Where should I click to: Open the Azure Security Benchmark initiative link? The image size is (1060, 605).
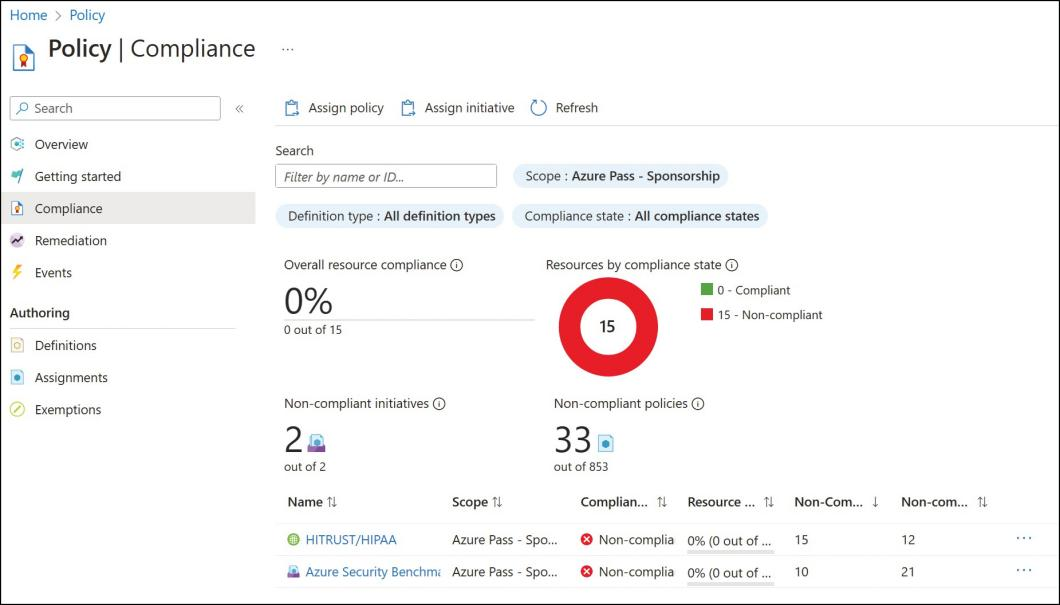tap(373, 572)
